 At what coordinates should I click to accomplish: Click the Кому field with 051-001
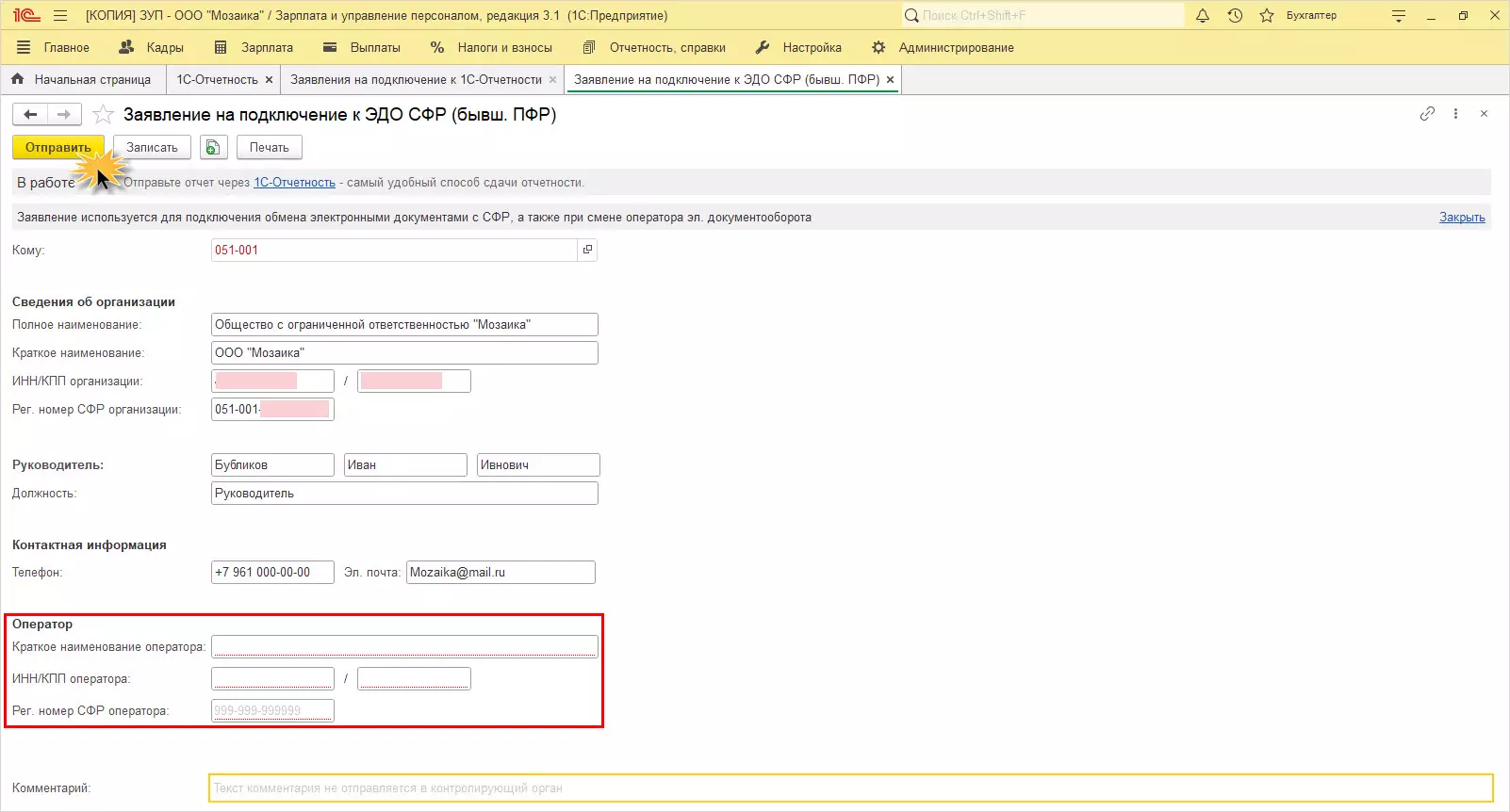coord(394,250)
